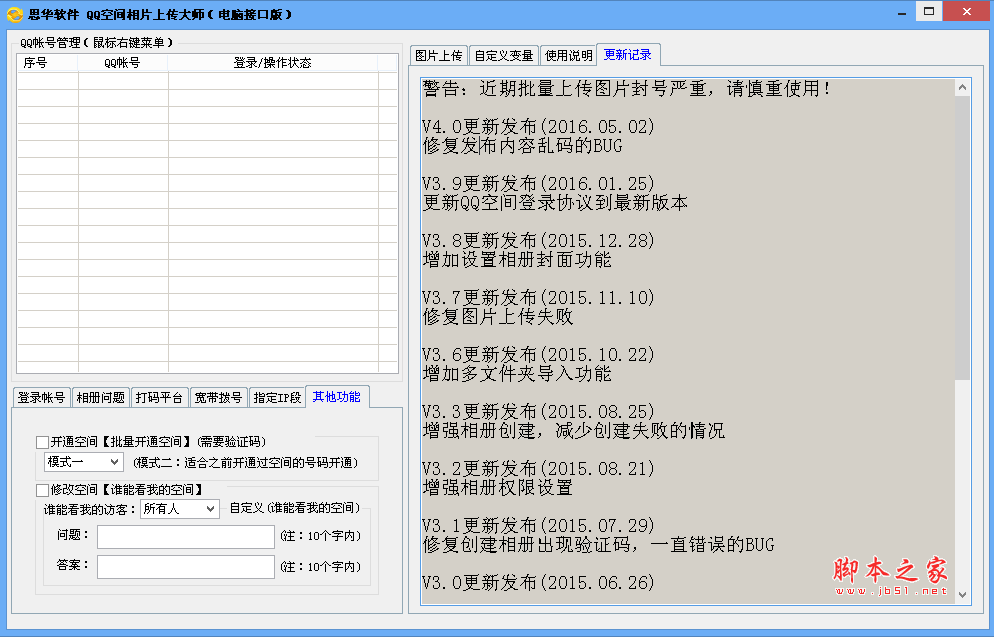
Task: Click the 增强相册权限设置 line
Action: (x=498, y=488)
